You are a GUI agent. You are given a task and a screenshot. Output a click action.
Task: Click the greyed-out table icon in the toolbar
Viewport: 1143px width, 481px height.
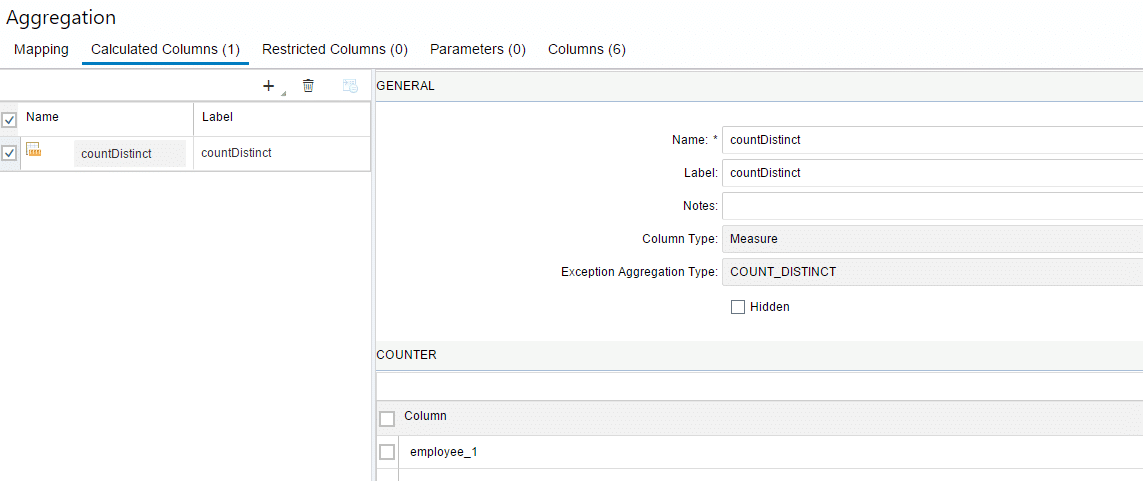tap(349, 87)
